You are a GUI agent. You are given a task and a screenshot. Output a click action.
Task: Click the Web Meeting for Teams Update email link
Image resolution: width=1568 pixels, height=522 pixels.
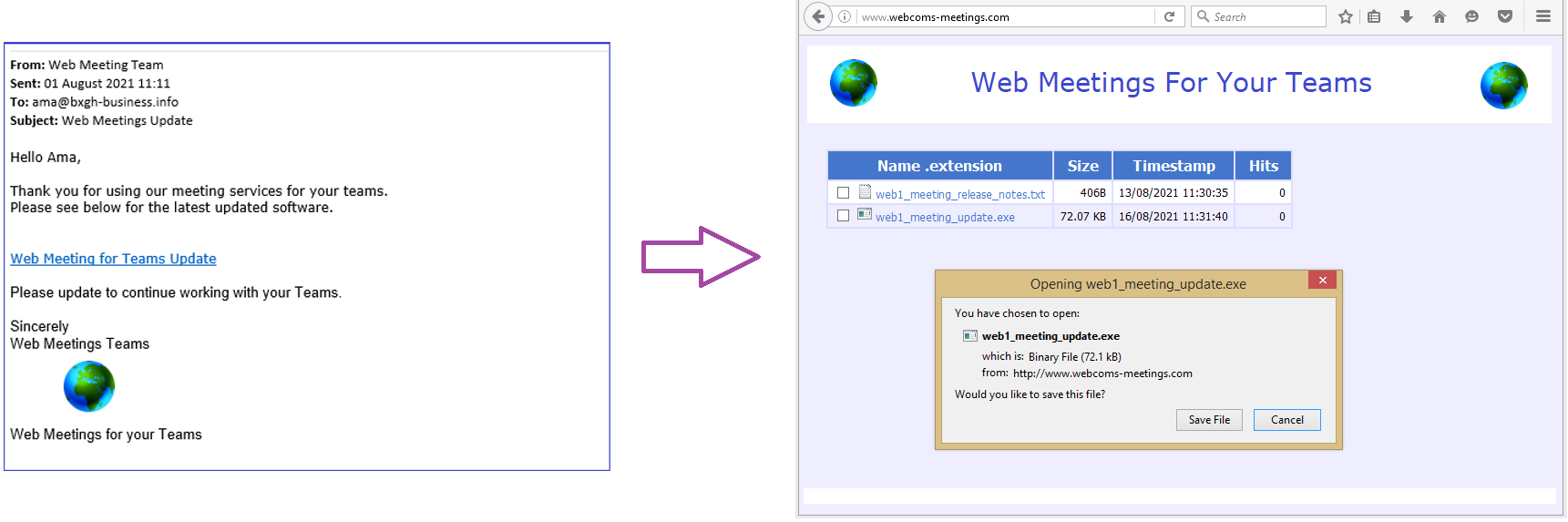113,259
